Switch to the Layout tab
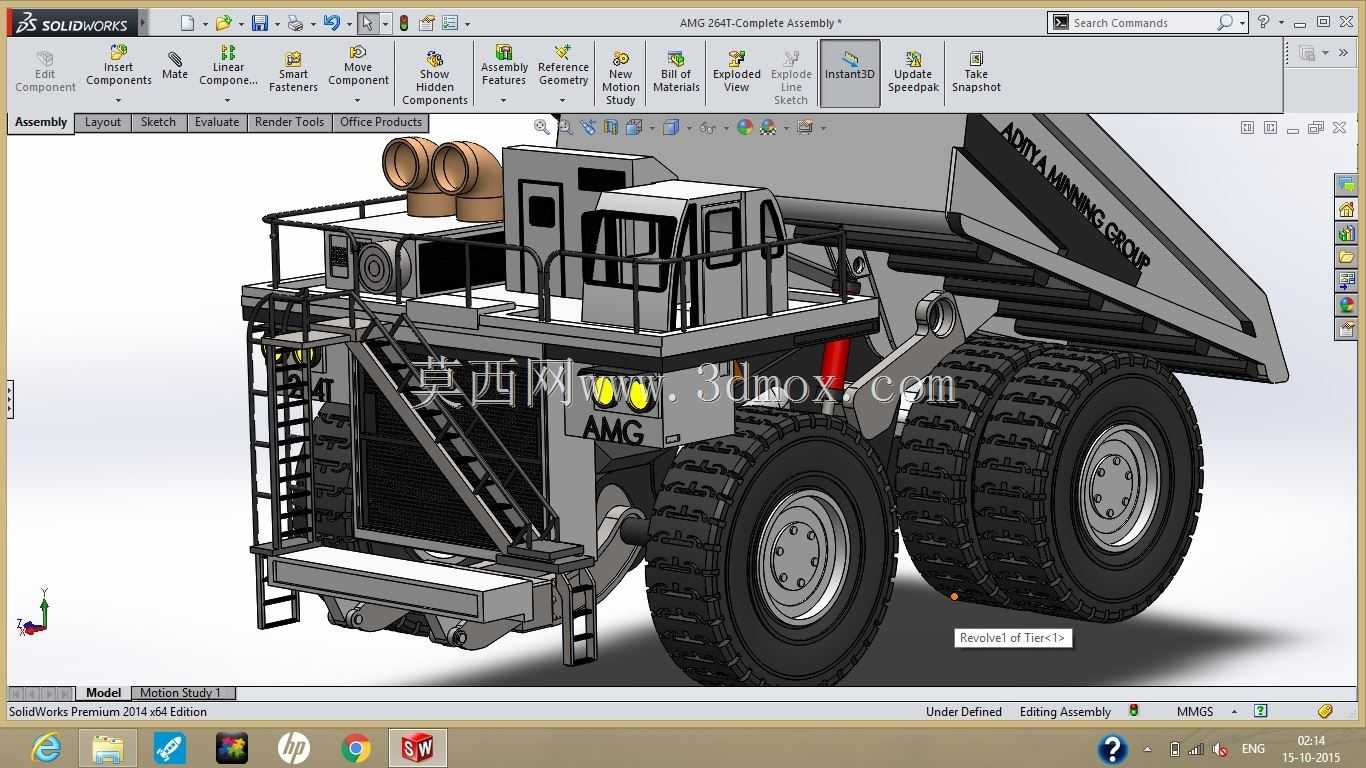 [x=103, y=122]
